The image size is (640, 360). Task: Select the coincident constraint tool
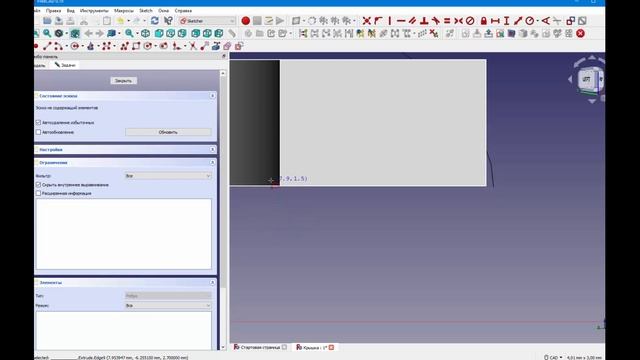point(367,20)
